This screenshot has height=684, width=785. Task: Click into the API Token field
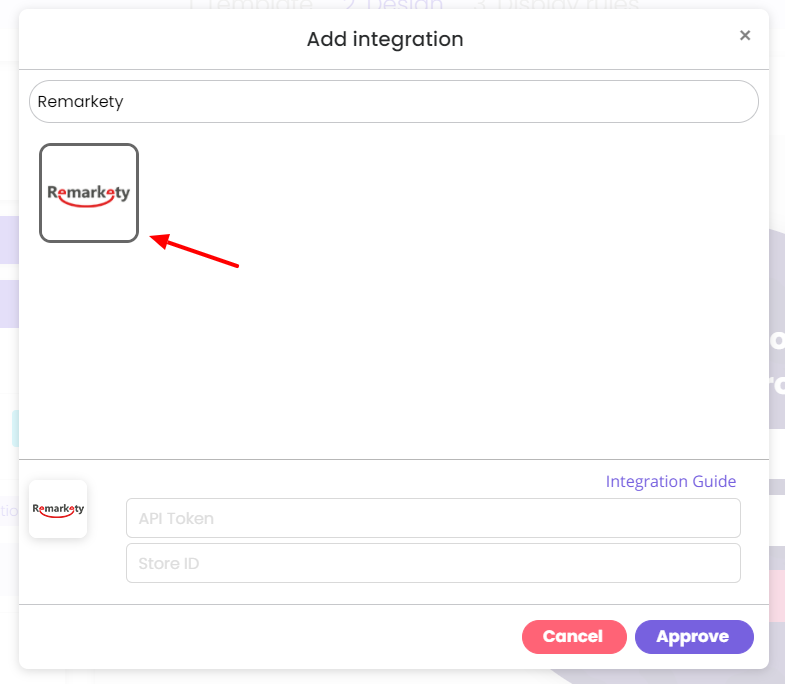[433, 518]
